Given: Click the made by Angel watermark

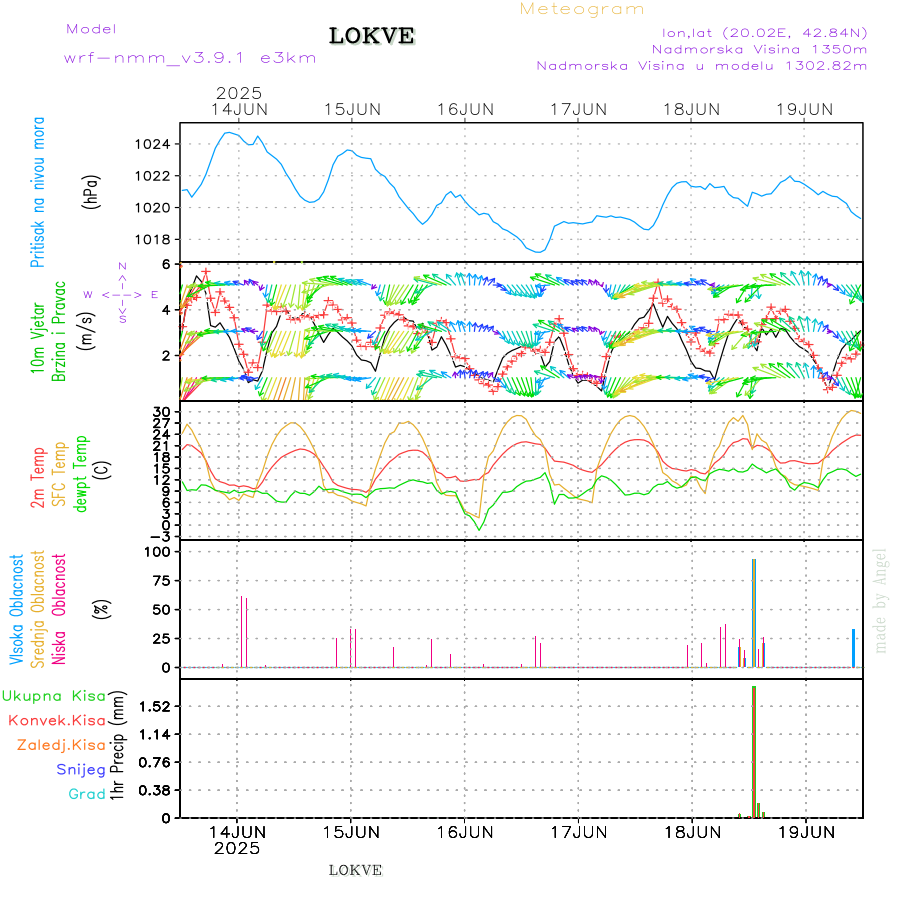Looking at the screenshot, I should pyautogui.click(x=881, y=600).
